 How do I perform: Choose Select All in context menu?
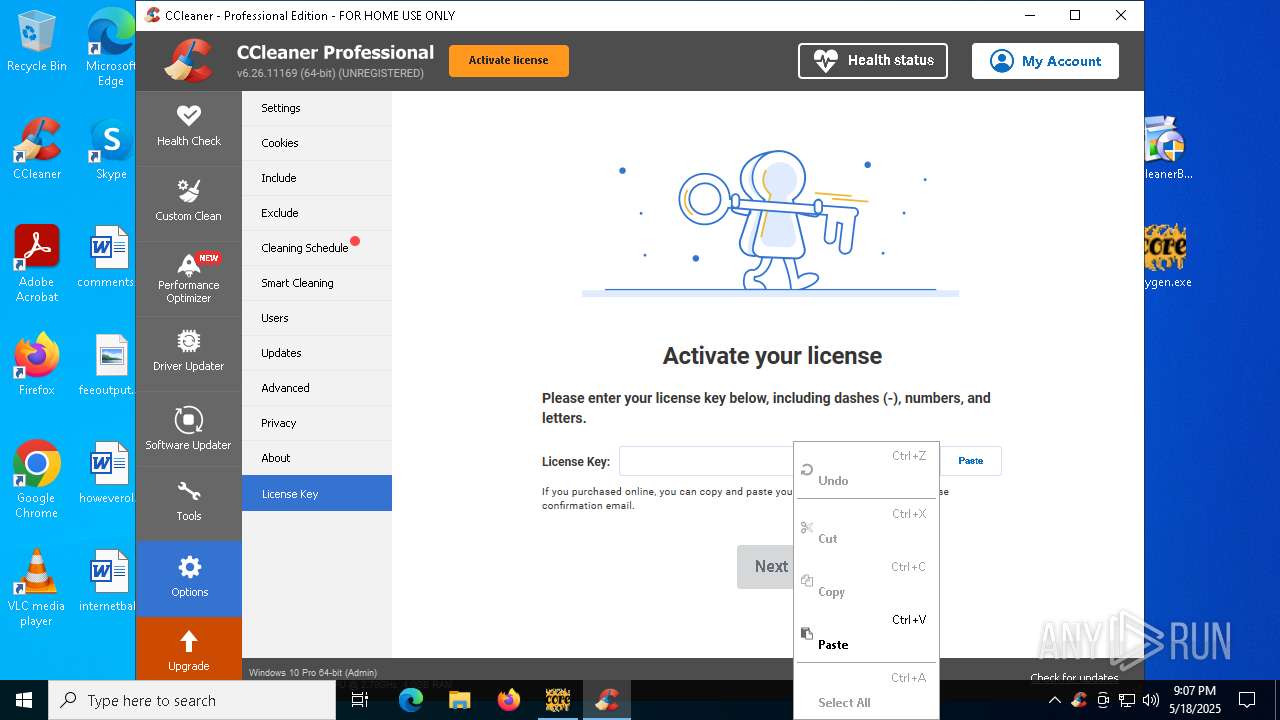coord(866,691)
